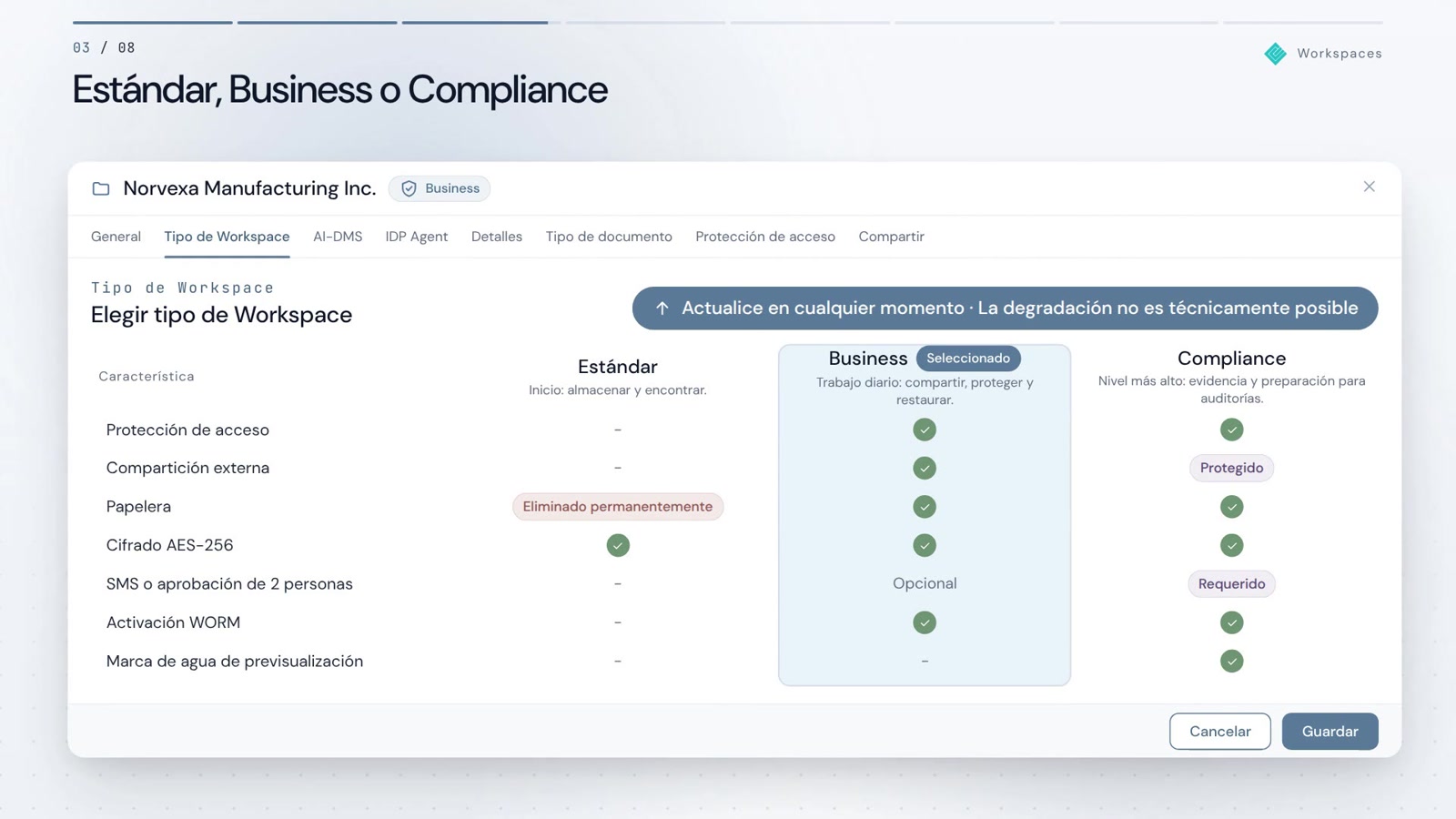The height and width of the screenshot is (819, 1456).
Task: Click the SMS o aprobación de 2 personas label
Action: (229, 584)
